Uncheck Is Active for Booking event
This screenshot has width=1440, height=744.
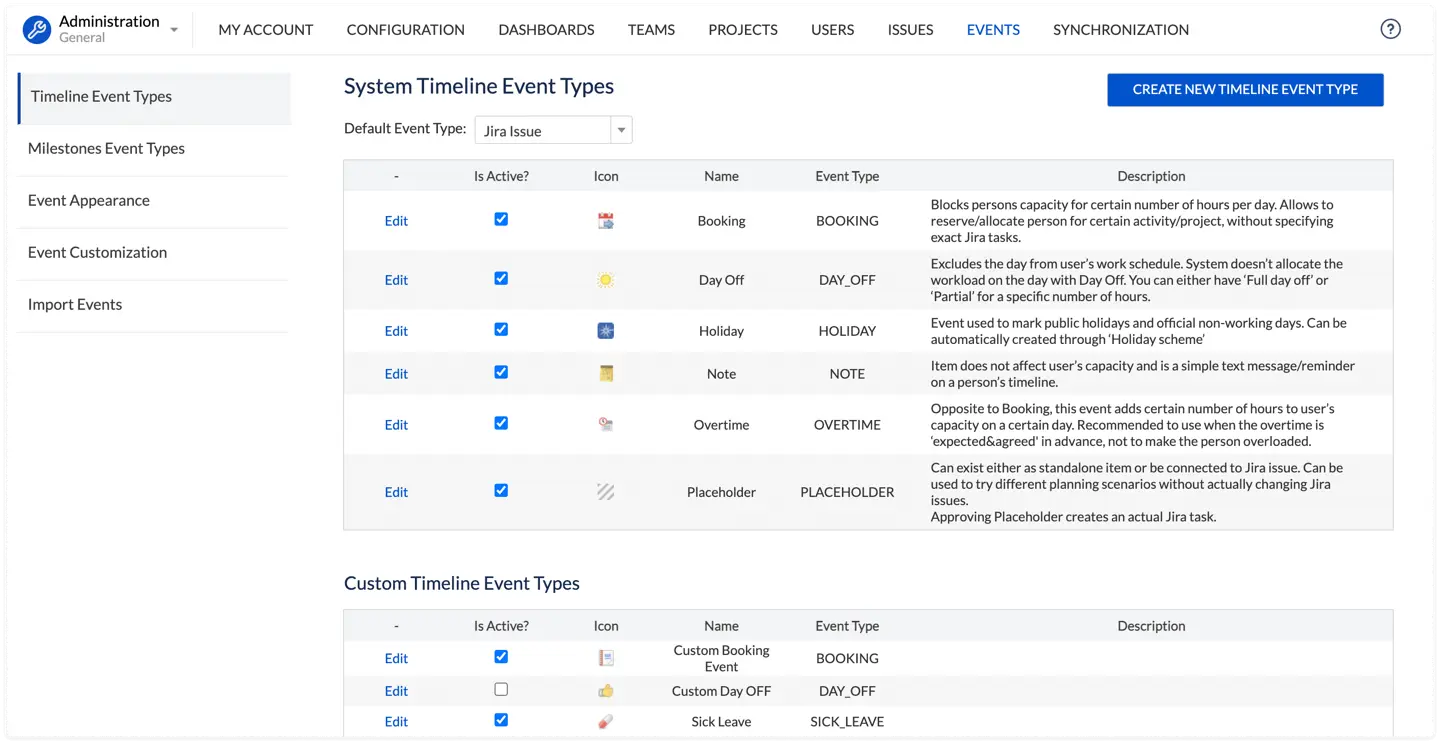[501, 219]
